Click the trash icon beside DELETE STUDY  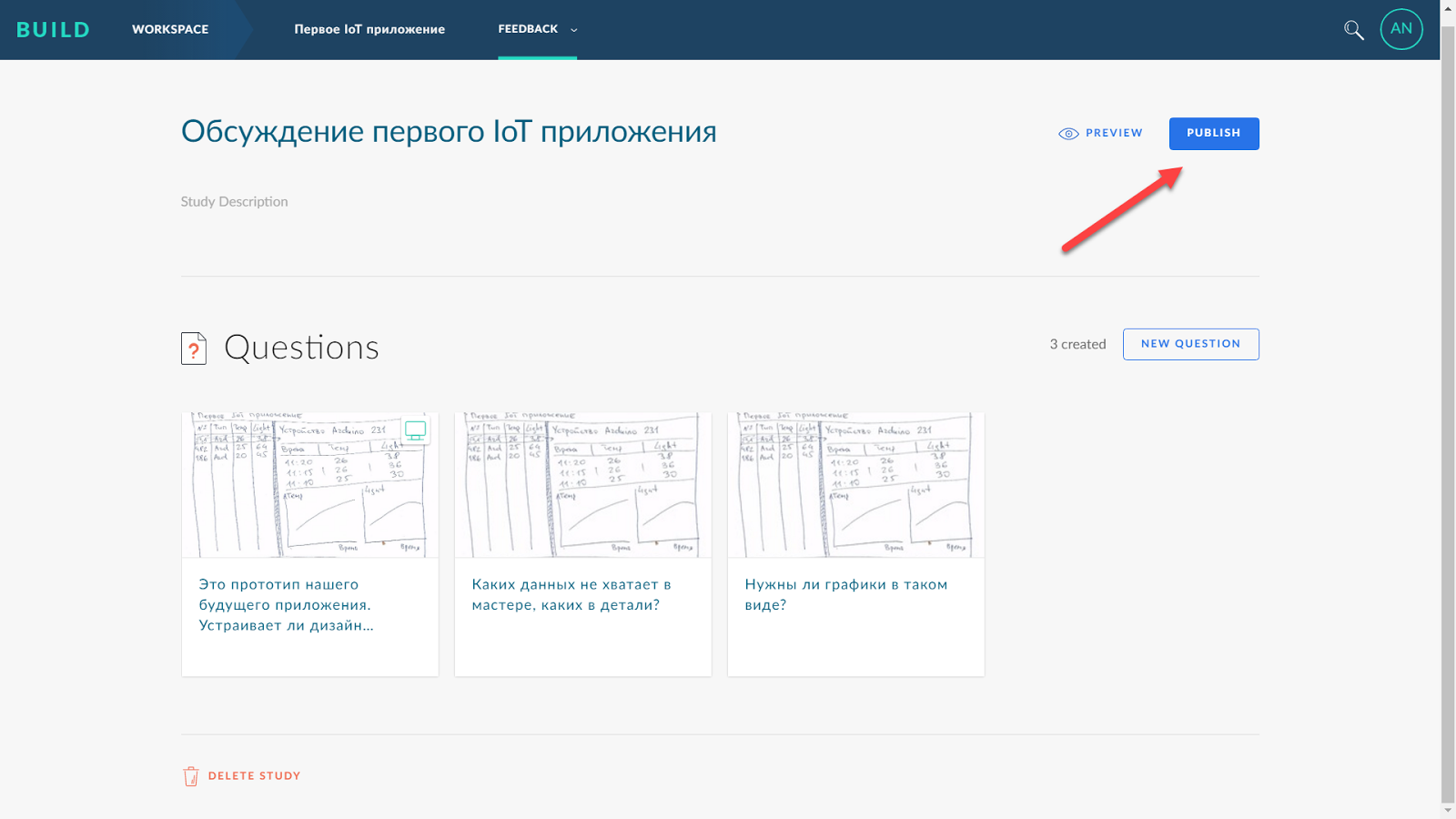coord(189,775)
